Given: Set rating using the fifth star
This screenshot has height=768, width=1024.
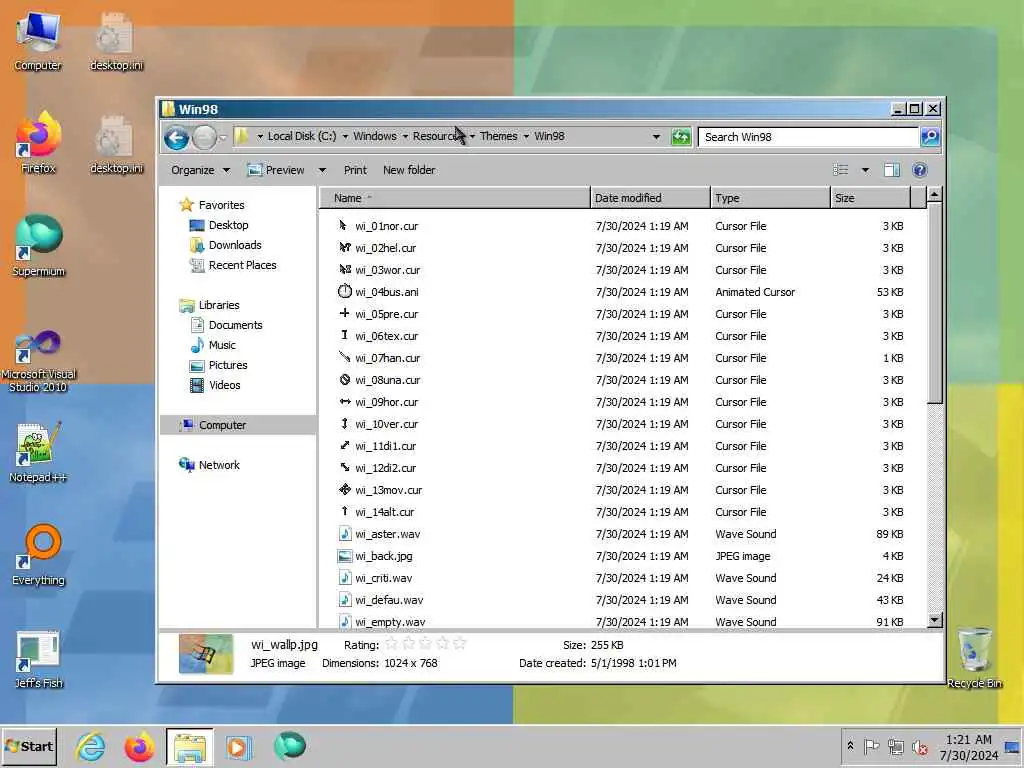Looking at the screenshot, I should 460,644.
